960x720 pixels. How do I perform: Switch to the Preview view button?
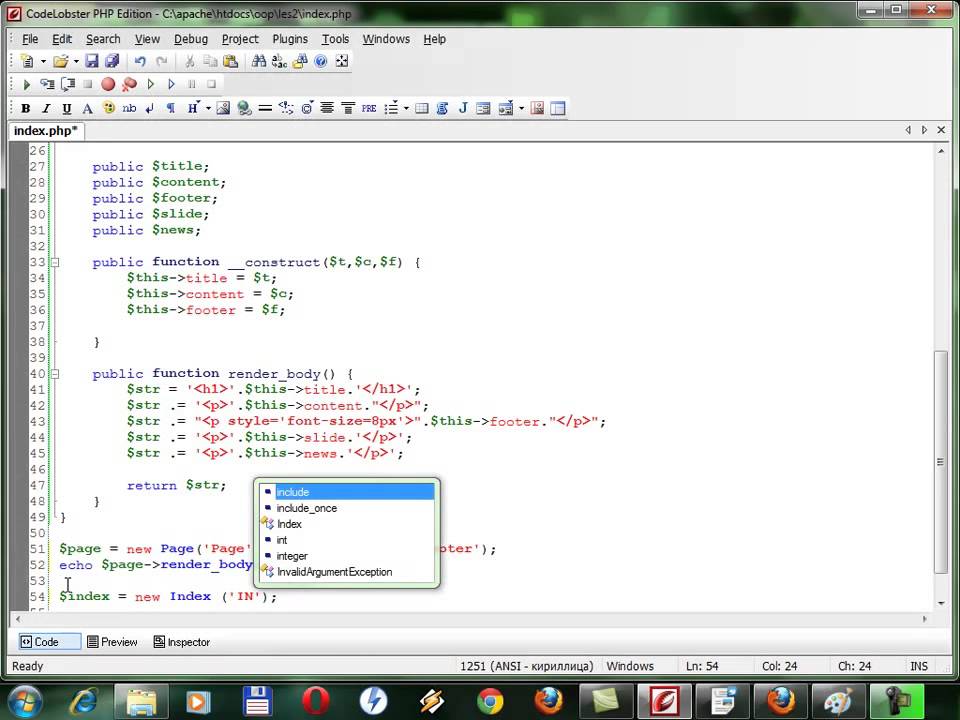(112, 642)
